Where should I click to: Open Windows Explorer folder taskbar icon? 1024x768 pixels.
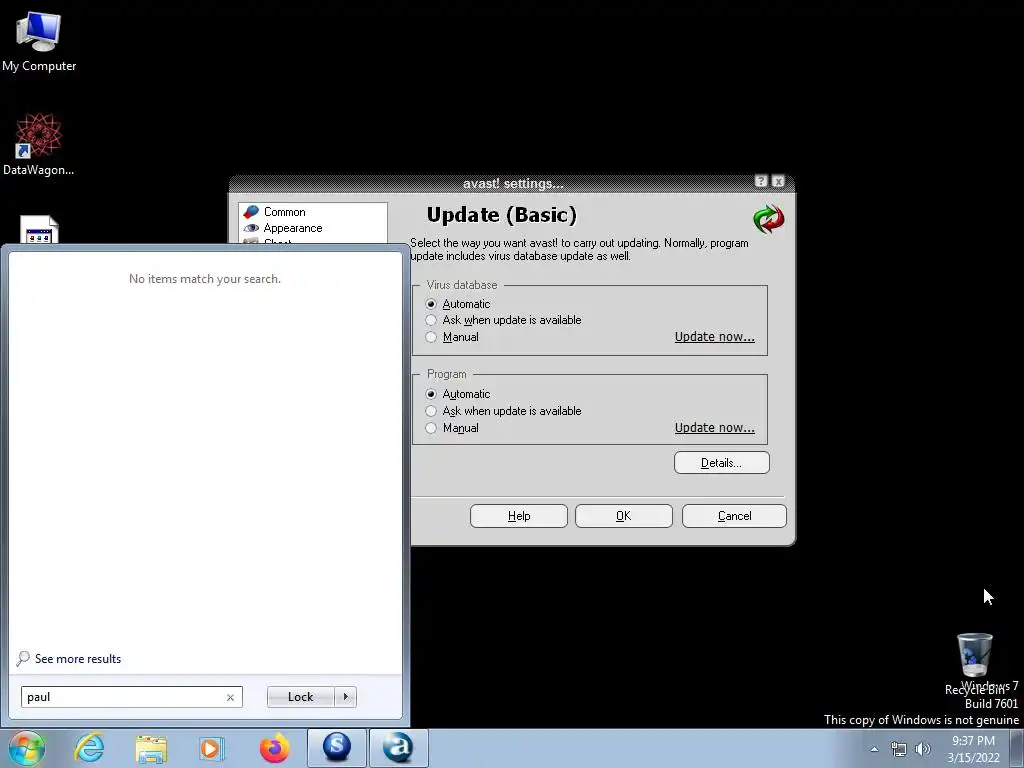point(151,748)
